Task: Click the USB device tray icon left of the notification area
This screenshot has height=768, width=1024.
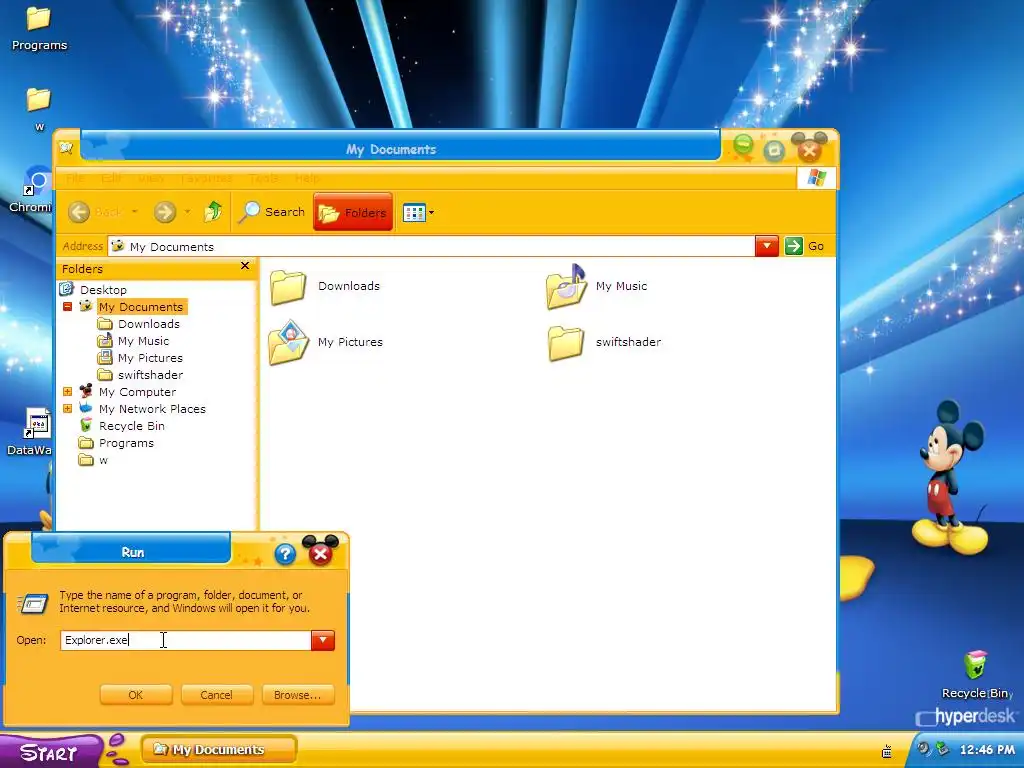Action: point(887,751)
